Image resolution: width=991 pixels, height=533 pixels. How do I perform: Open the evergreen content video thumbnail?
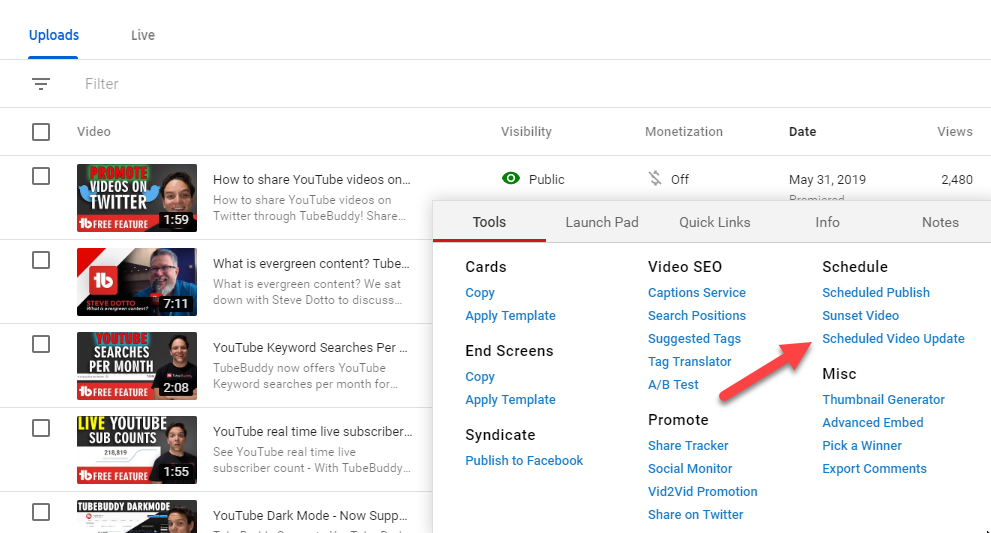click(x=136, y=281)
